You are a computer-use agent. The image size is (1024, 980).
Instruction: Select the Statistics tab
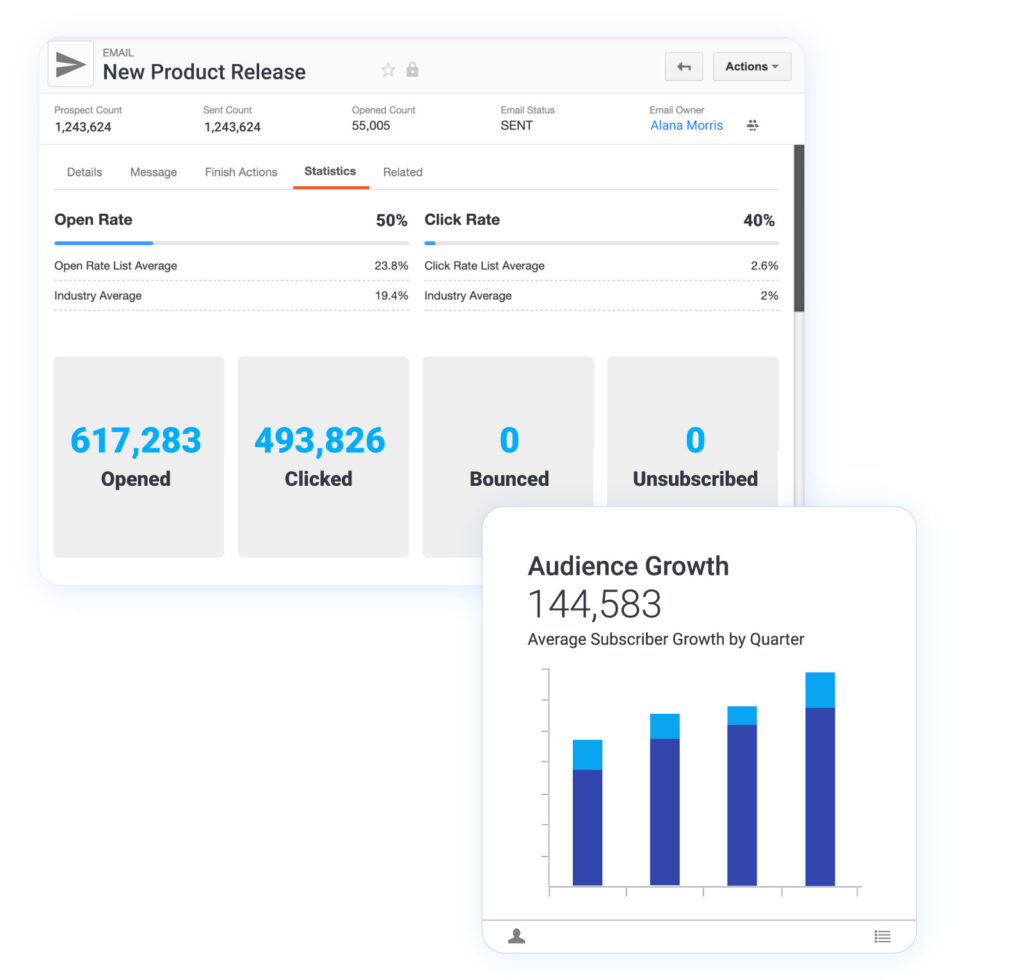pyautogui.click(x=330, y=171)
